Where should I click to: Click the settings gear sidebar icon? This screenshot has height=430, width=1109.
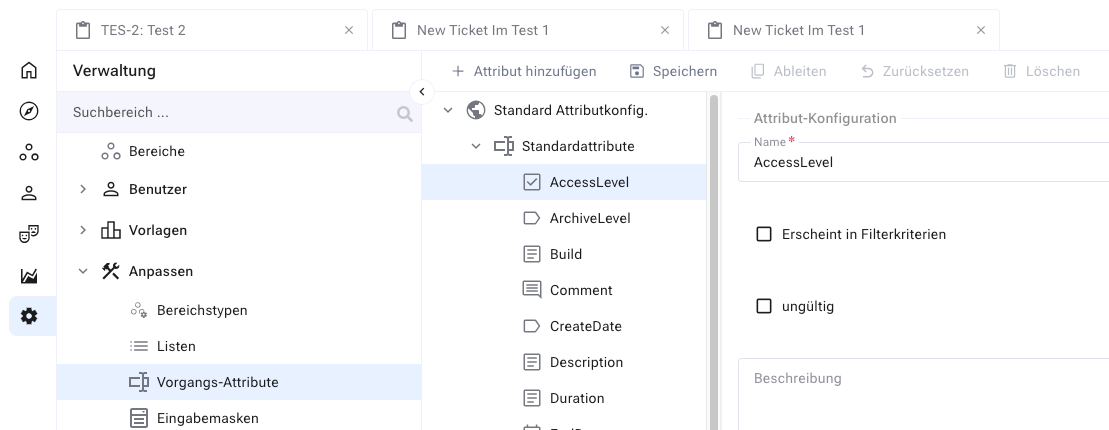pyautogui.click(x=29, y=316)
